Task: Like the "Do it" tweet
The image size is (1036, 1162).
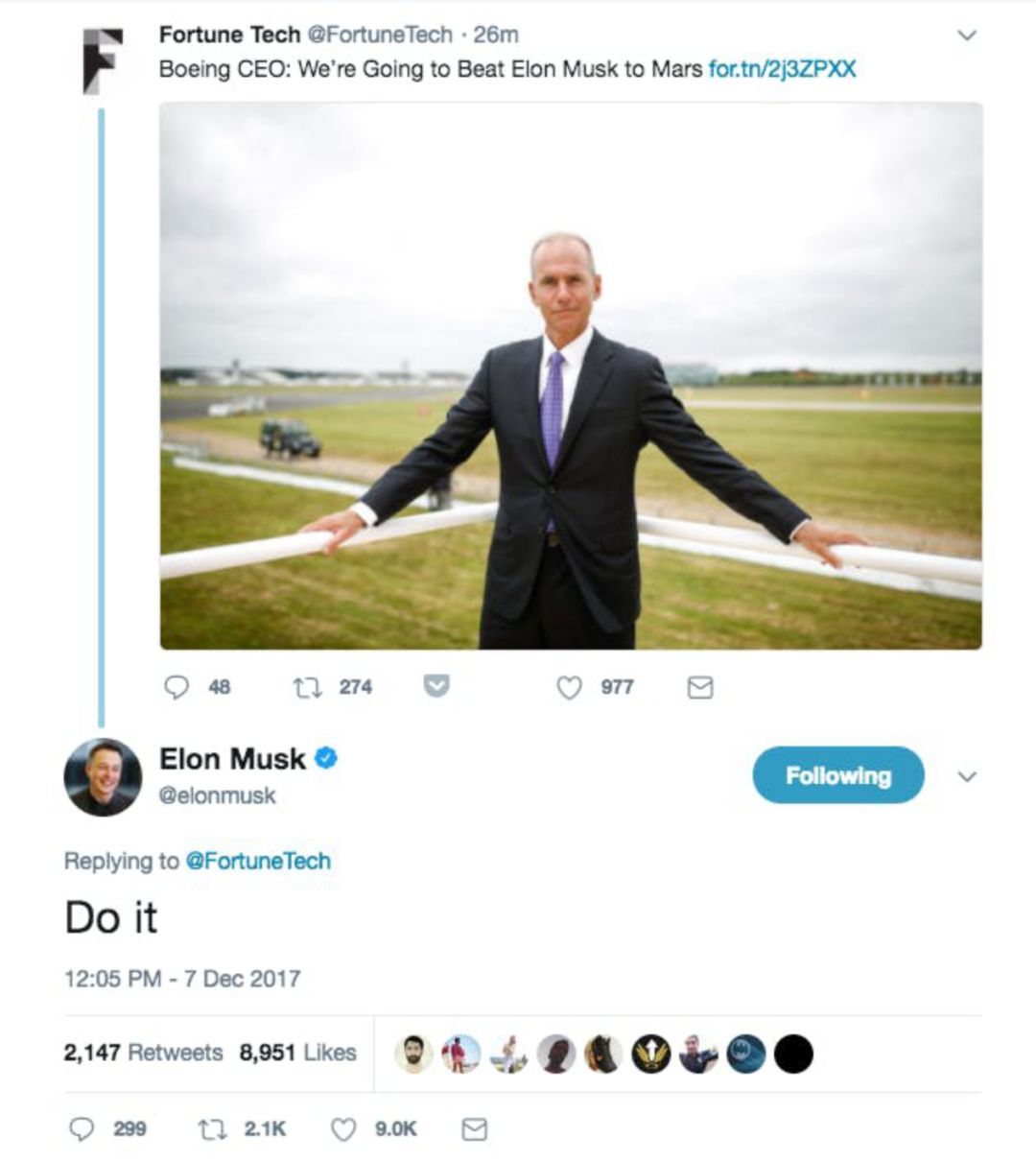Action: (x=343, y=1129)
